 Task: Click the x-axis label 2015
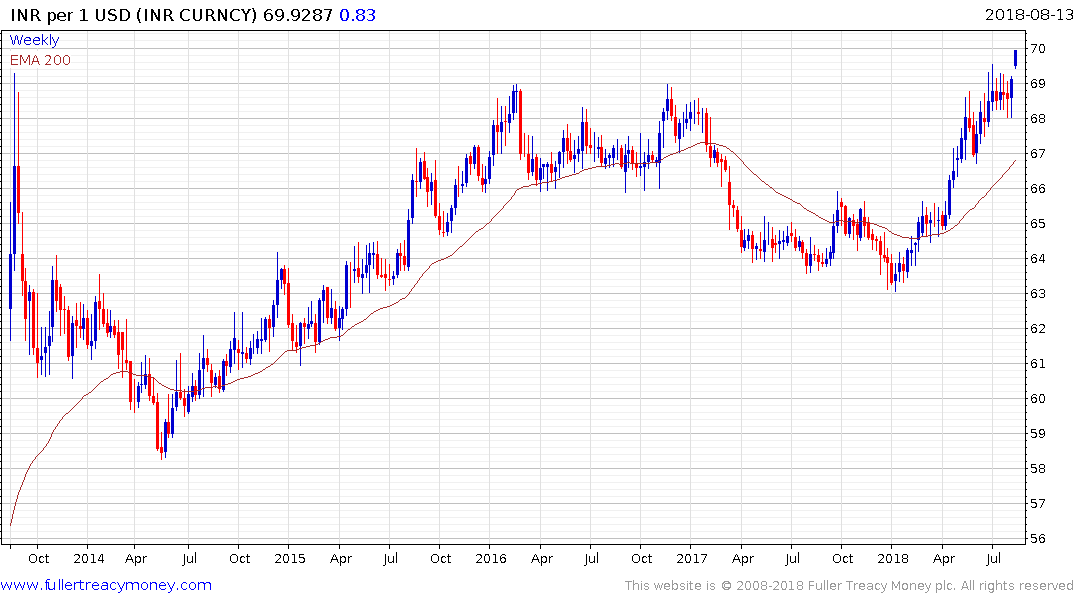pos(289,558)
